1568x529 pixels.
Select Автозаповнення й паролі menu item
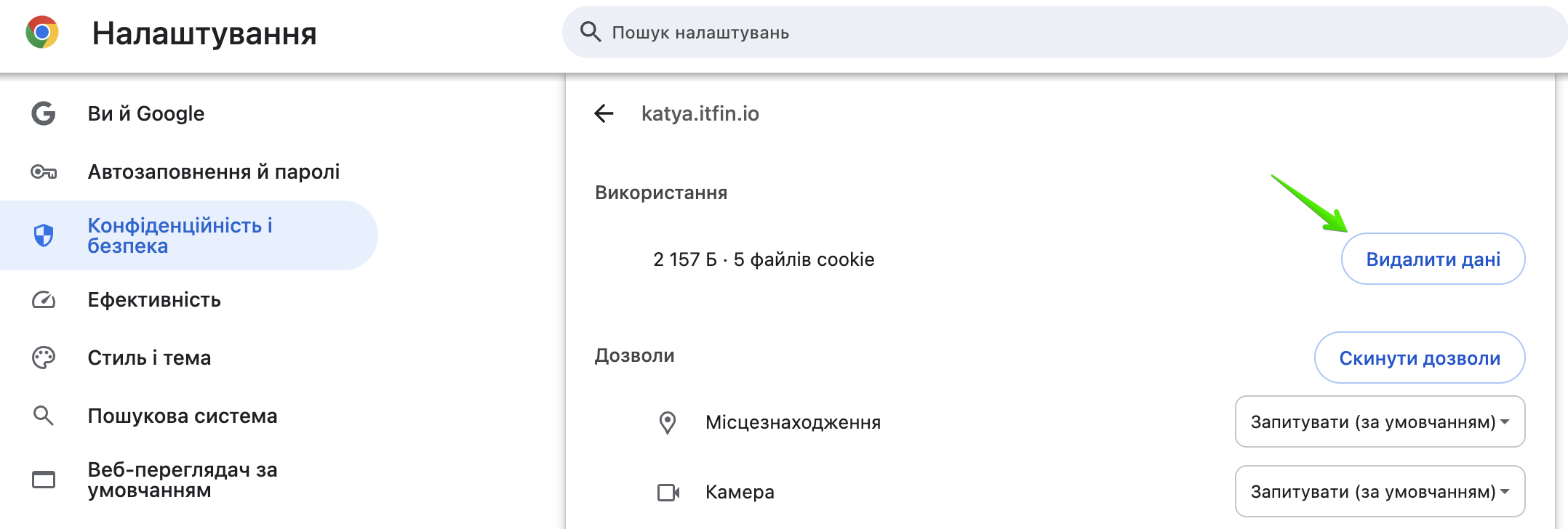pos(189,171)
